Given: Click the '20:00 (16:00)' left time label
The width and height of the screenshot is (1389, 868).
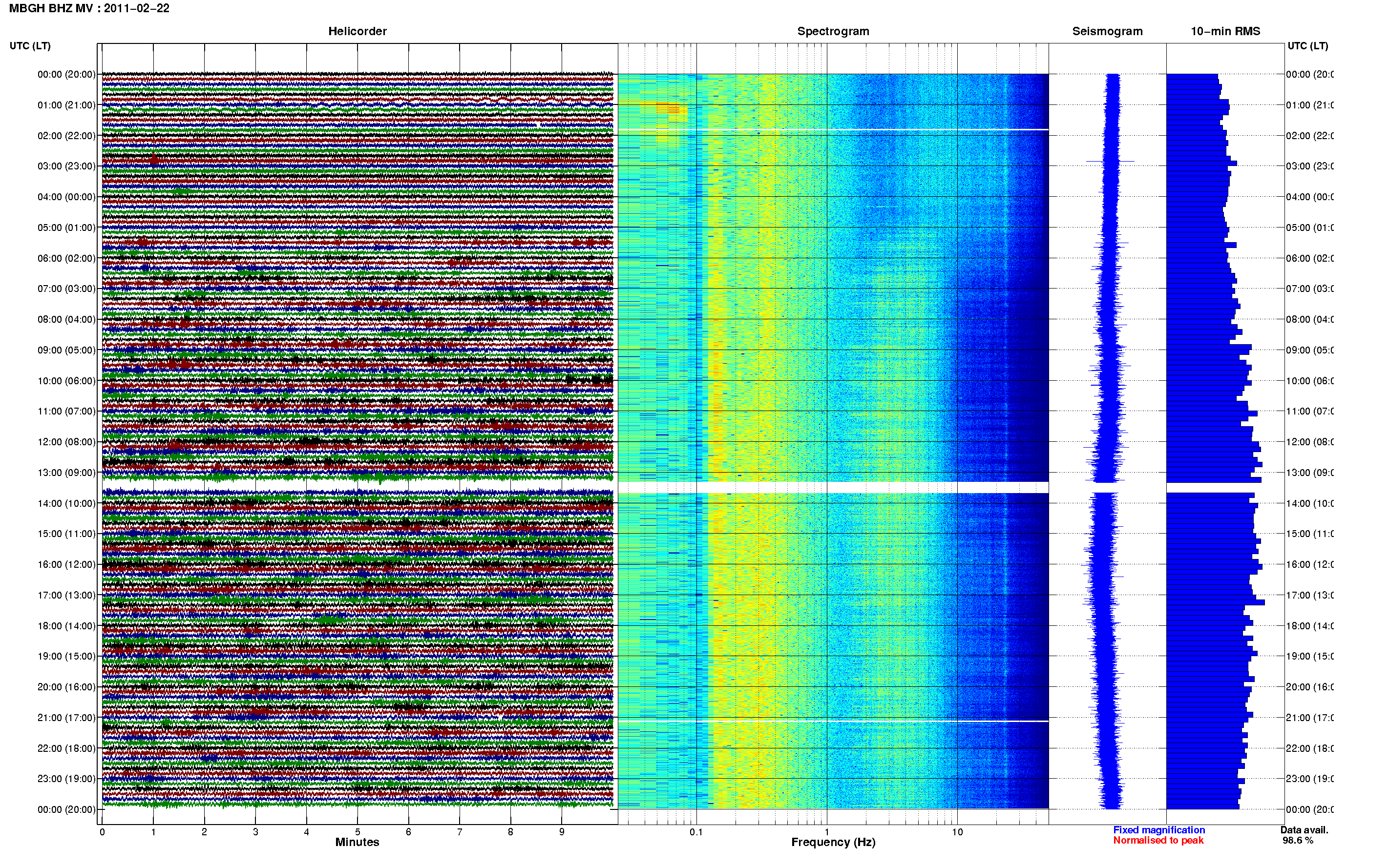Looking at the screenshot, I should pos(66,687).
